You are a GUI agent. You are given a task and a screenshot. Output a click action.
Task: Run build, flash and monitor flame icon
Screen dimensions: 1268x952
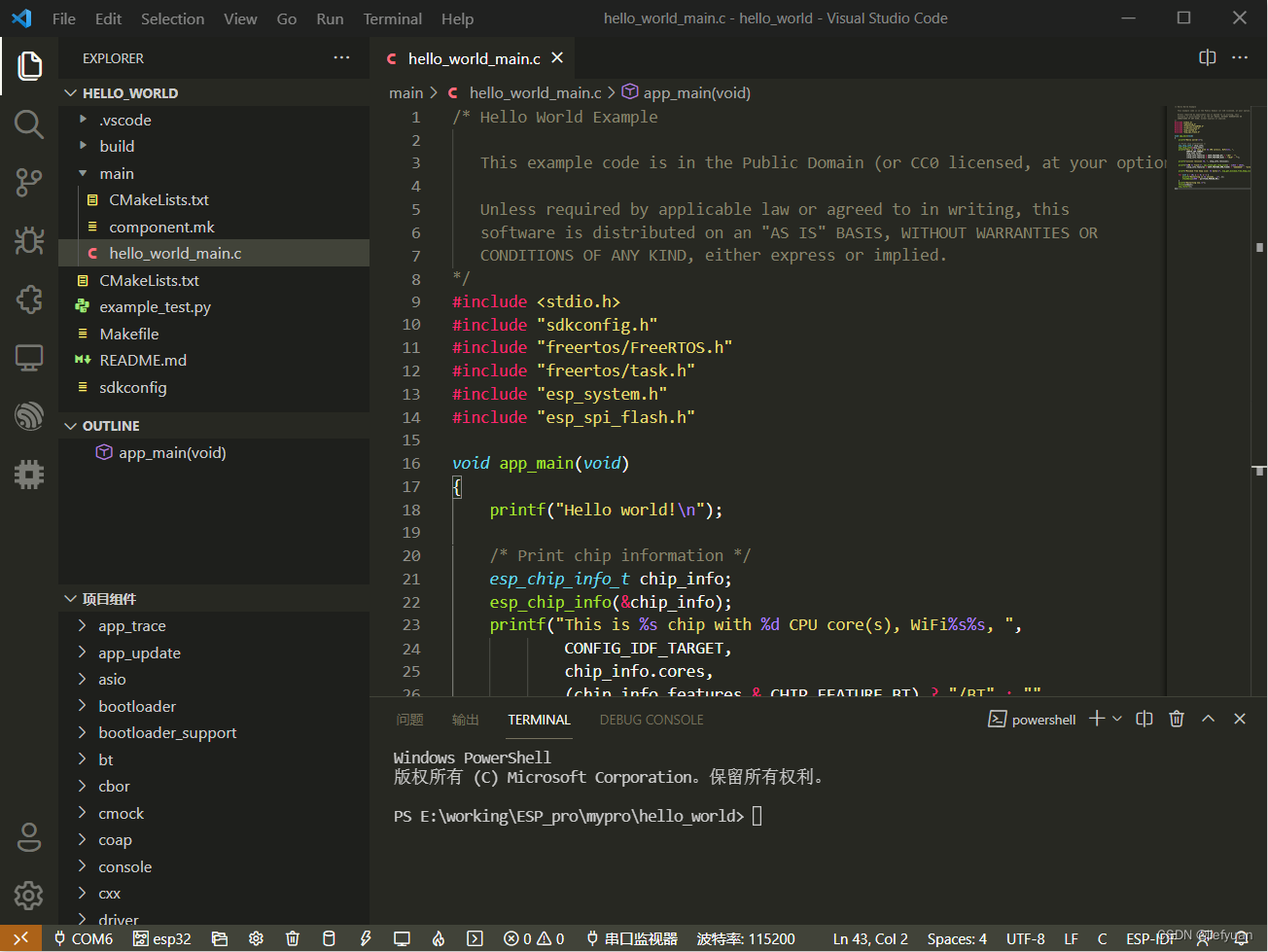[x=439, y=938]
